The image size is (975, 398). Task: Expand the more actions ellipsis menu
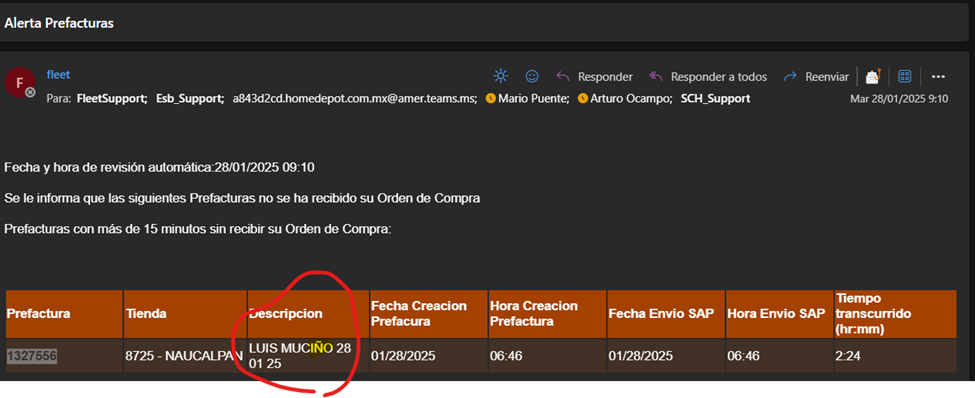pyautogui.click(x=938, y=76)
